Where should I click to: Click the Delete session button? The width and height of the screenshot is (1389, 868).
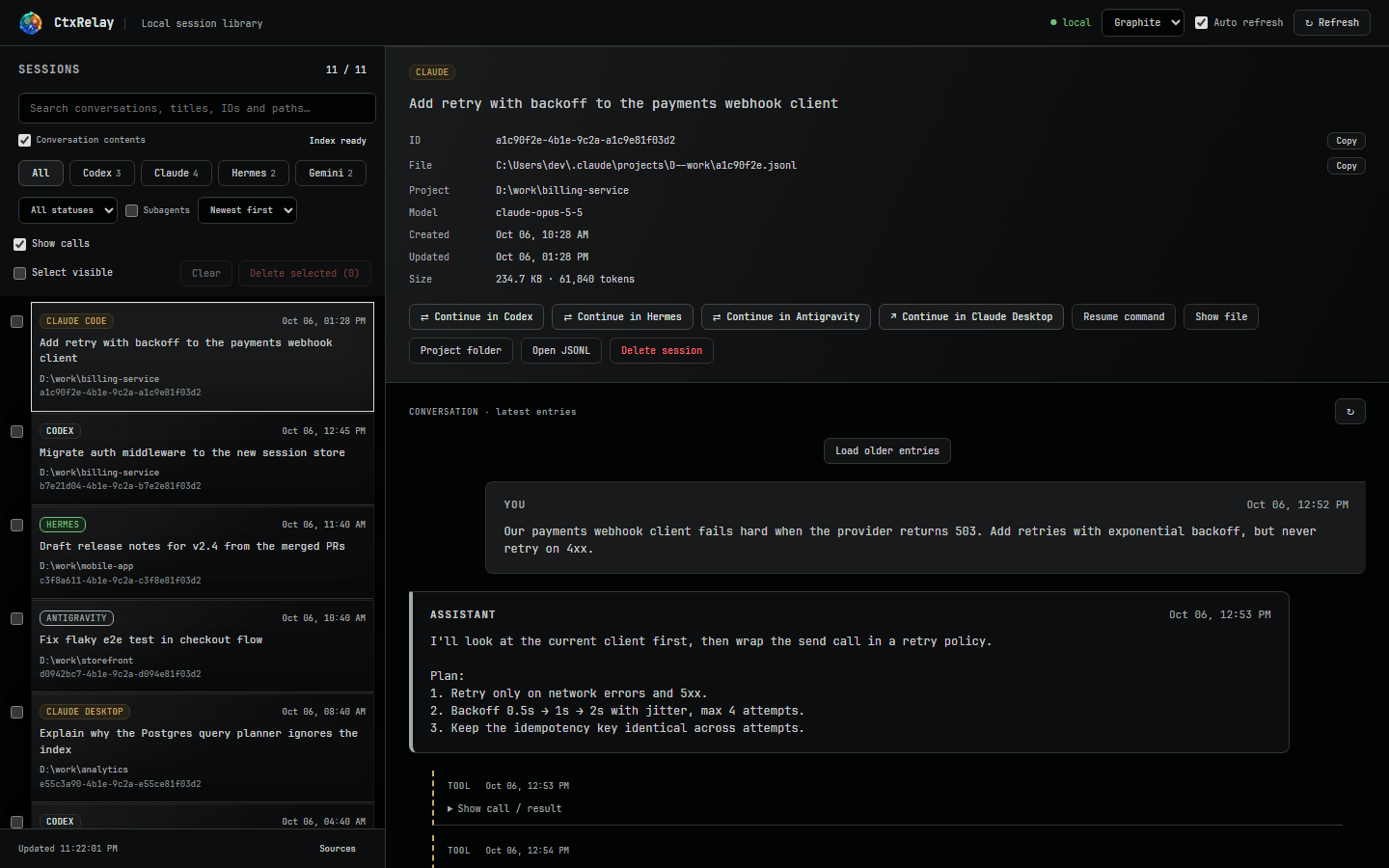pyautogui.click(x=662, y=351)
